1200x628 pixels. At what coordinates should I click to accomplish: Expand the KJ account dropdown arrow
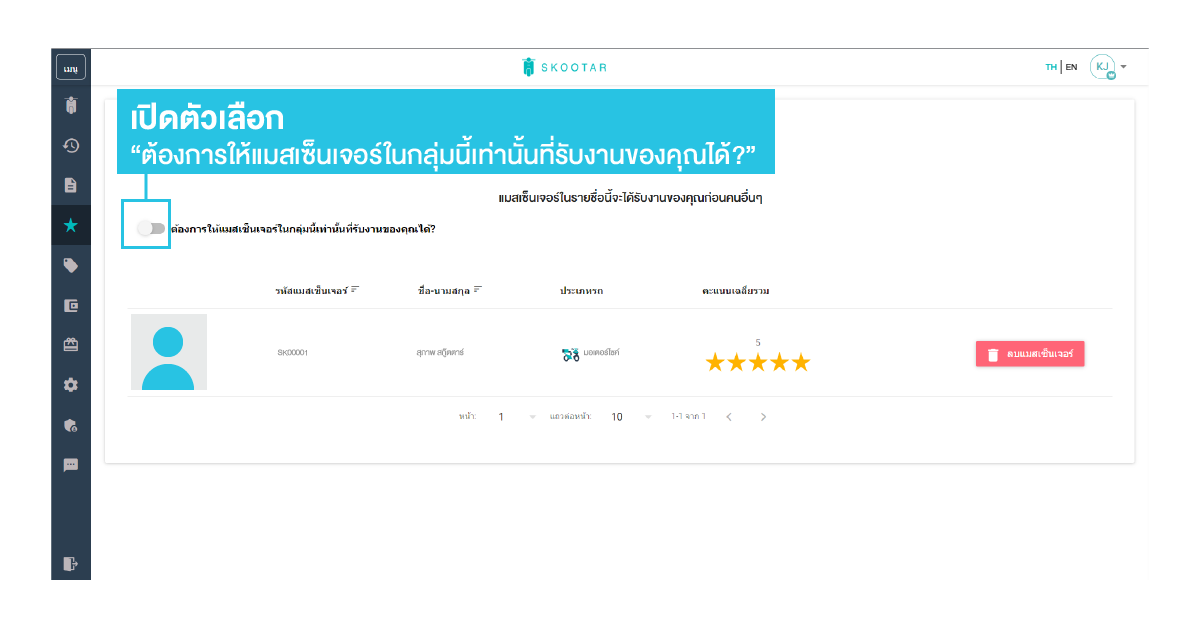coord(1124,67)
